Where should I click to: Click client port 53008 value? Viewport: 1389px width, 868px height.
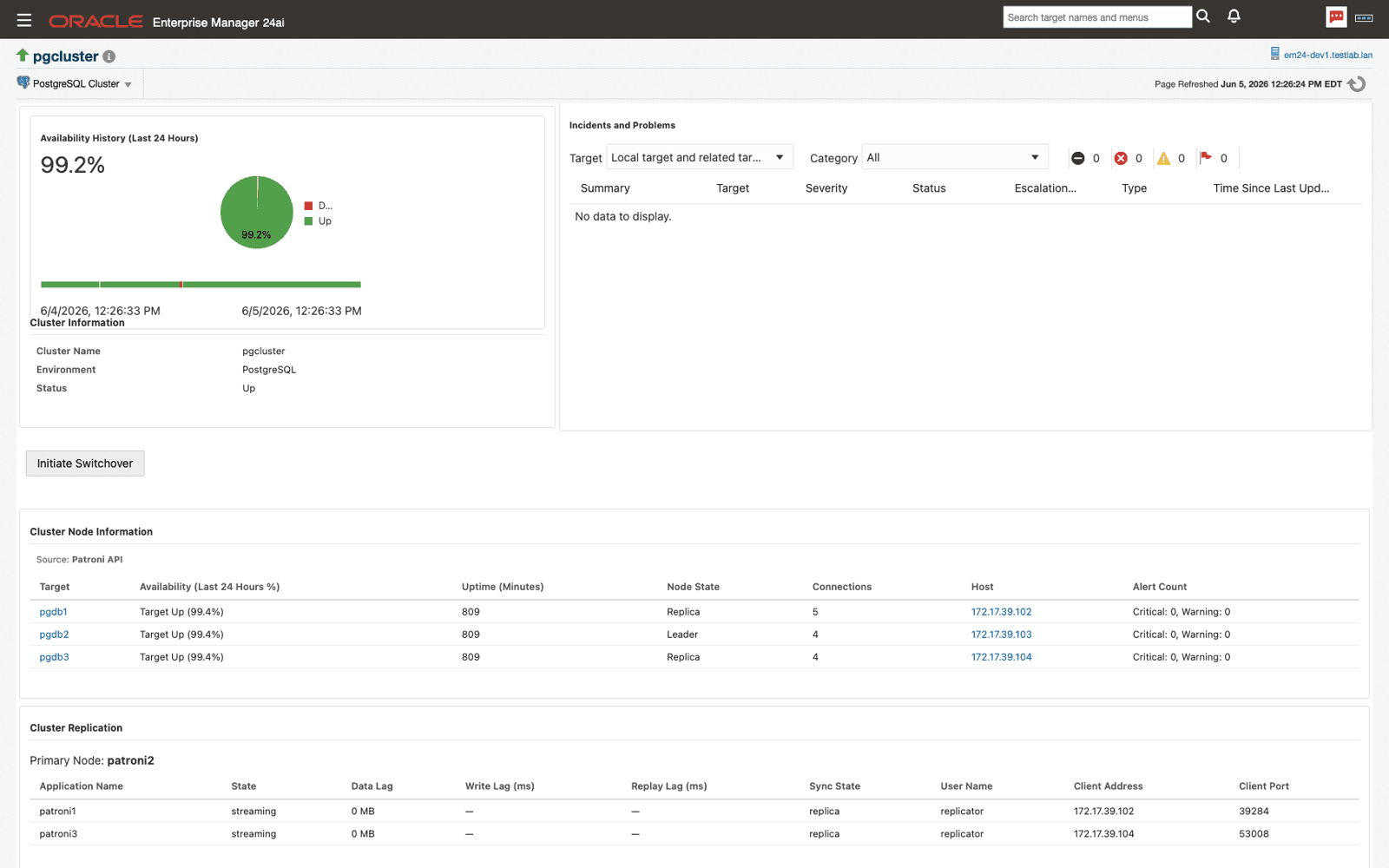1254,834
